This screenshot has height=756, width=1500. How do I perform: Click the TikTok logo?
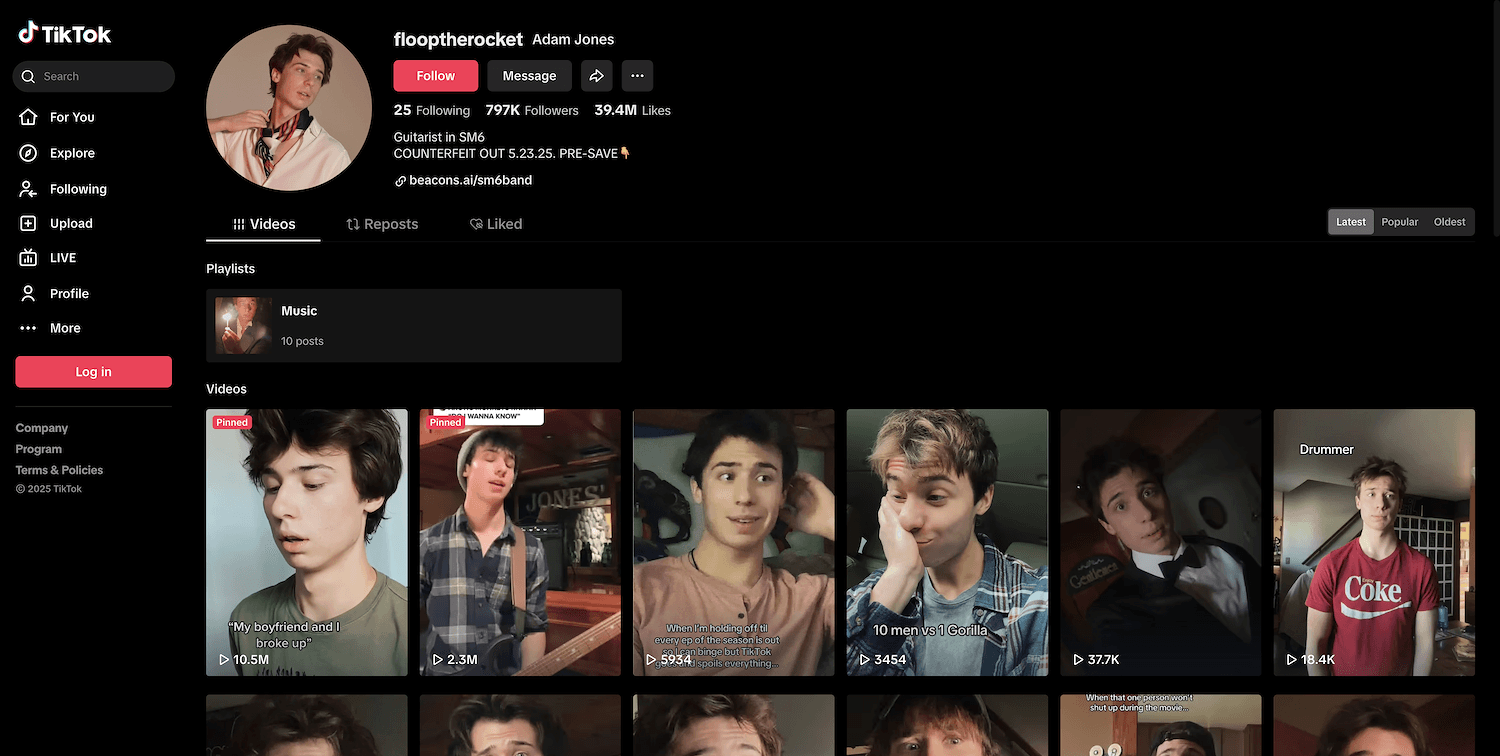(65, 34)
